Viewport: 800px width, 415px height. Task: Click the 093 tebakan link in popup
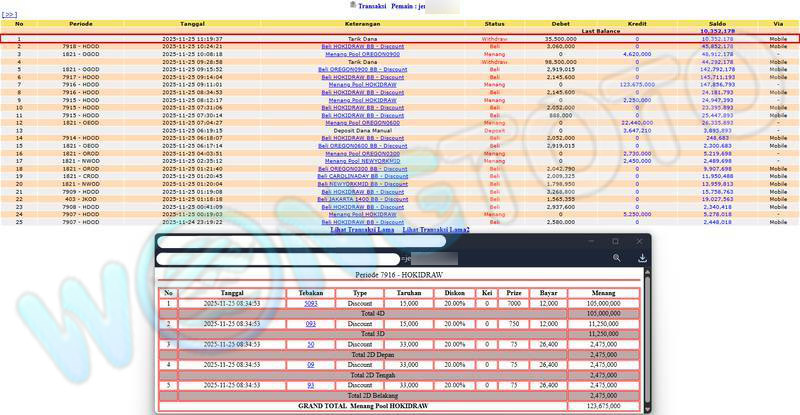(311, 324)
